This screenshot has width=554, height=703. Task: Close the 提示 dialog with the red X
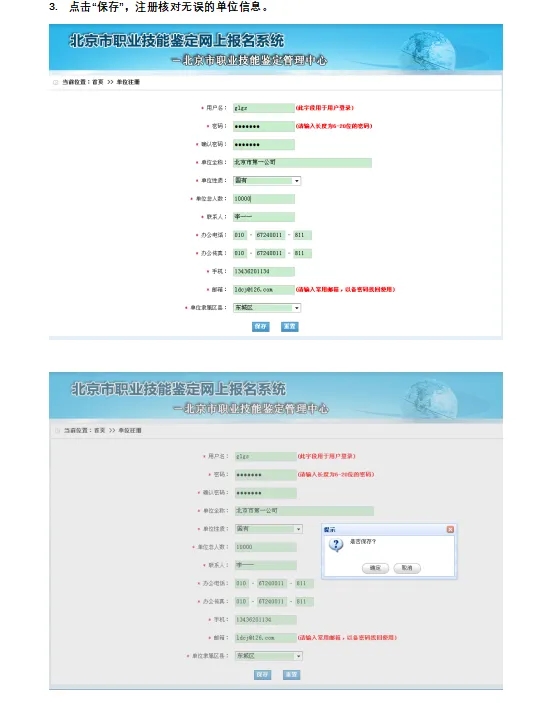450,529
